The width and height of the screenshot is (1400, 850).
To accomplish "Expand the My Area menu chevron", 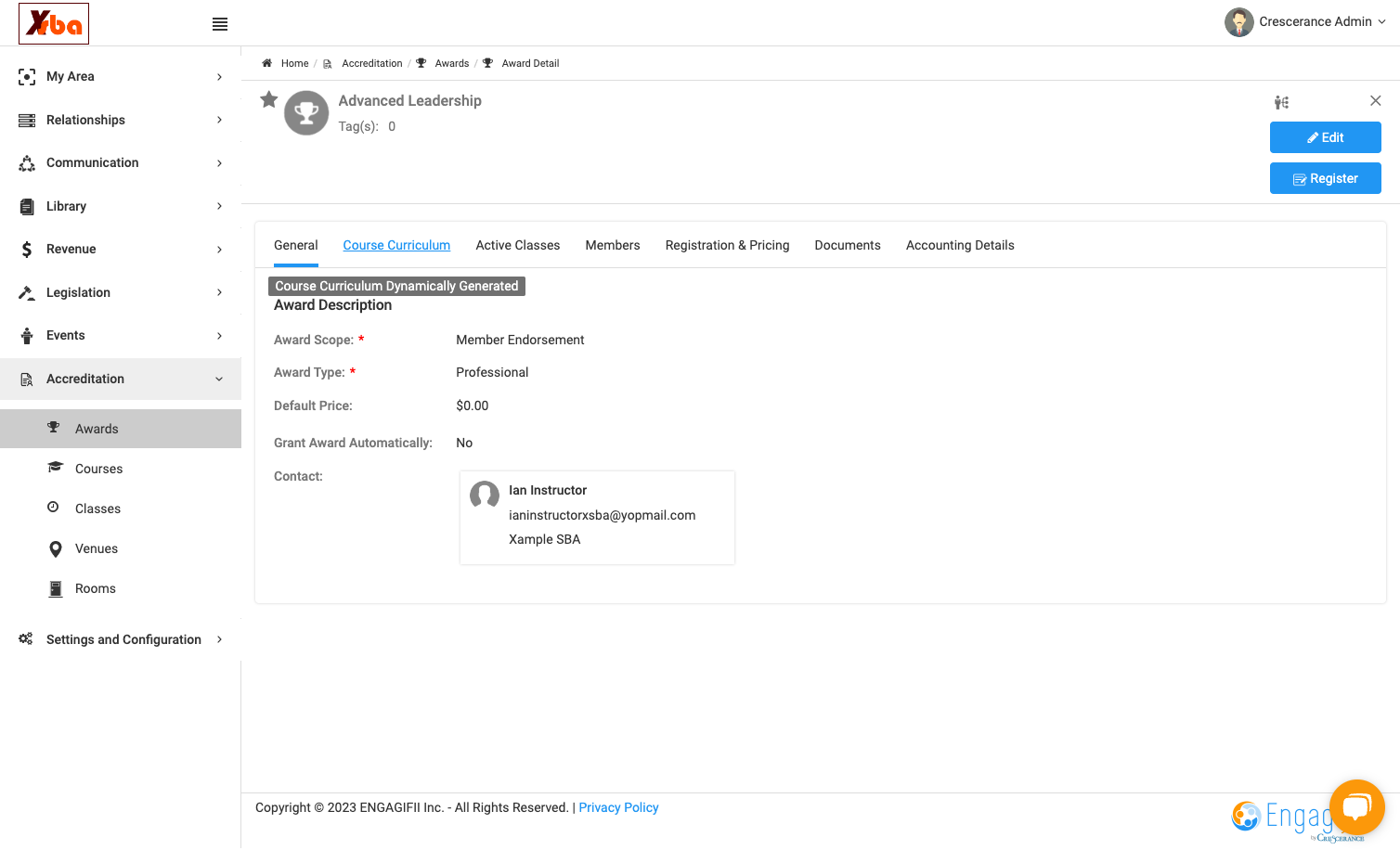I will [x=219, y=77].
